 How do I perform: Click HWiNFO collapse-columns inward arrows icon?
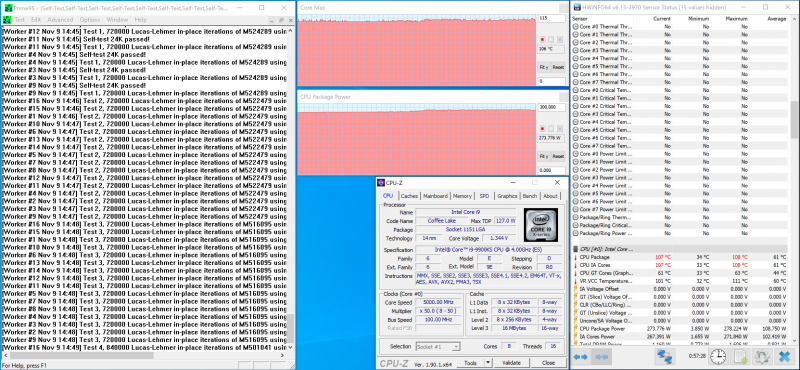pos(601,356)
